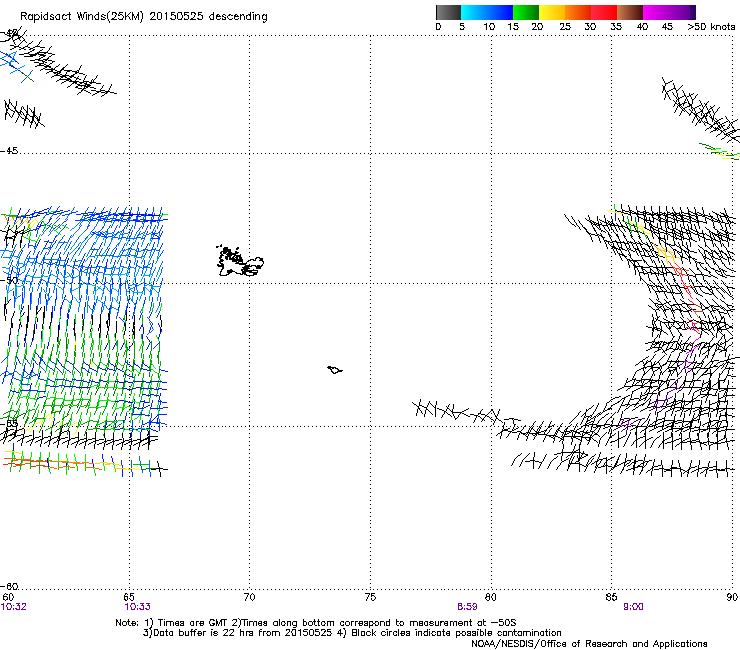Click the purple '10:33' time label

click(x=137, y=607)
